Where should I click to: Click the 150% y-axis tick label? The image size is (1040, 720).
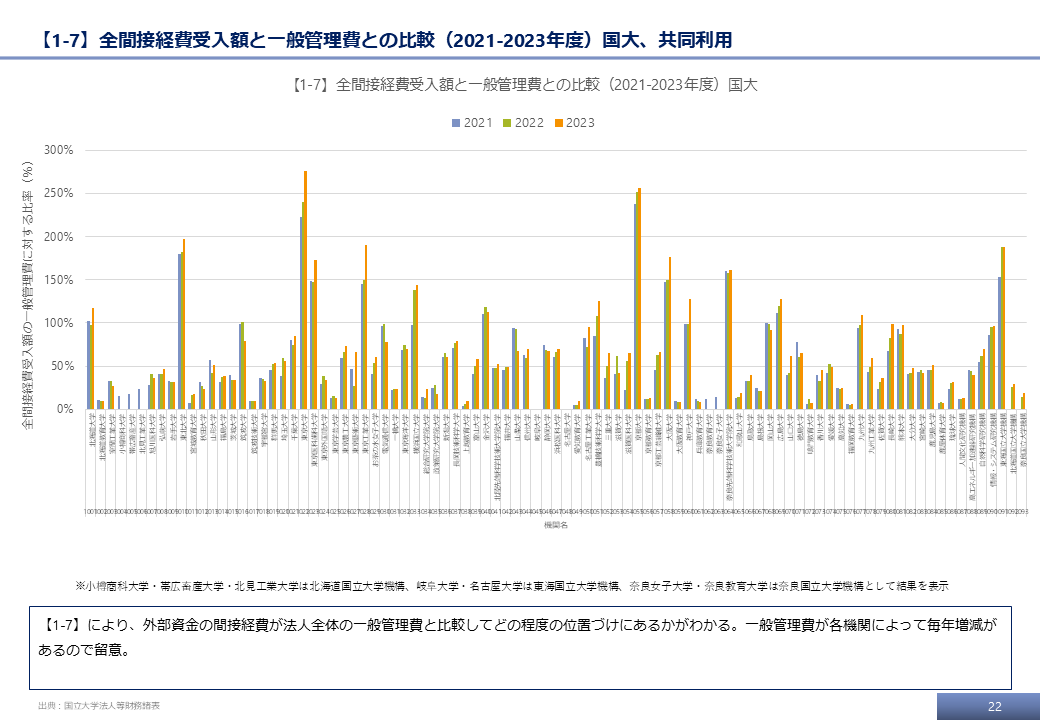click(60, 280)
